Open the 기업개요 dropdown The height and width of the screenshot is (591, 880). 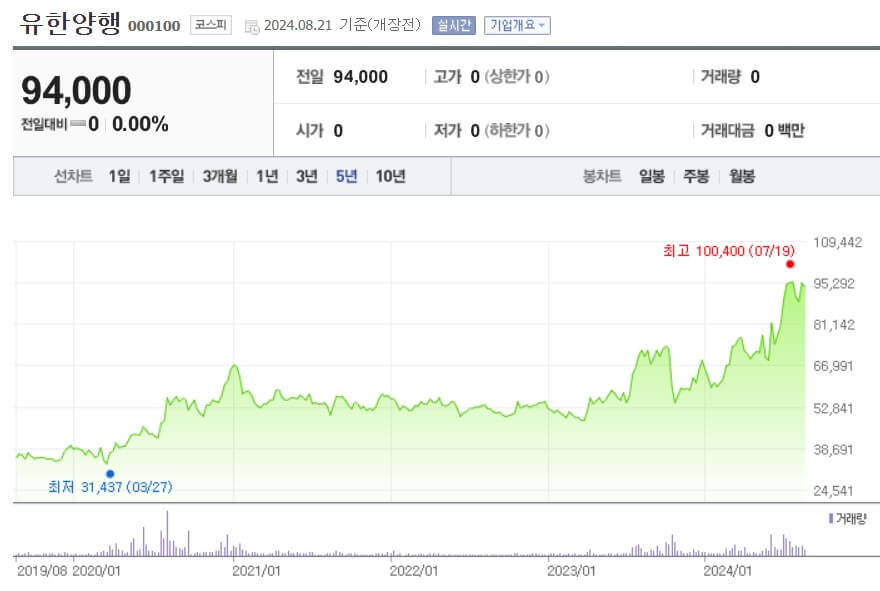point(517,25)
